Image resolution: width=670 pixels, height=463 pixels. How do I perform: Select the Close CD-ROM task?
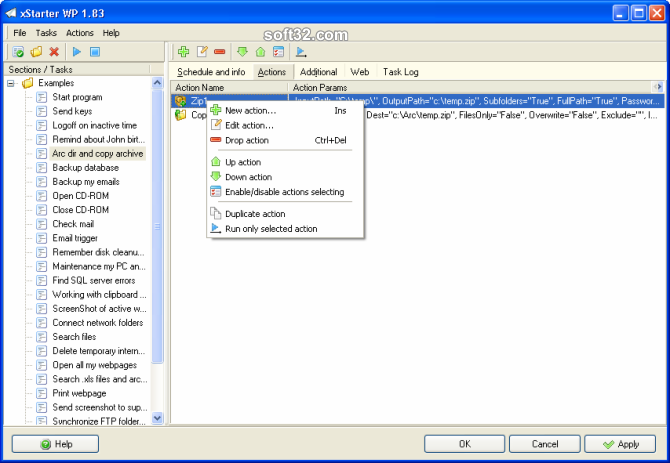81,210
